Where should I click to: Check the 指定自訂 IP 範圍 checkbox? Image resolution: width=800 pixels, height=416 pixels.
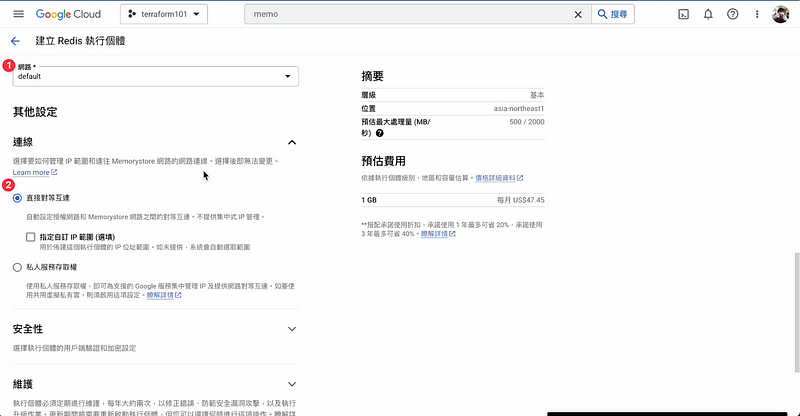tap(31, 237)
